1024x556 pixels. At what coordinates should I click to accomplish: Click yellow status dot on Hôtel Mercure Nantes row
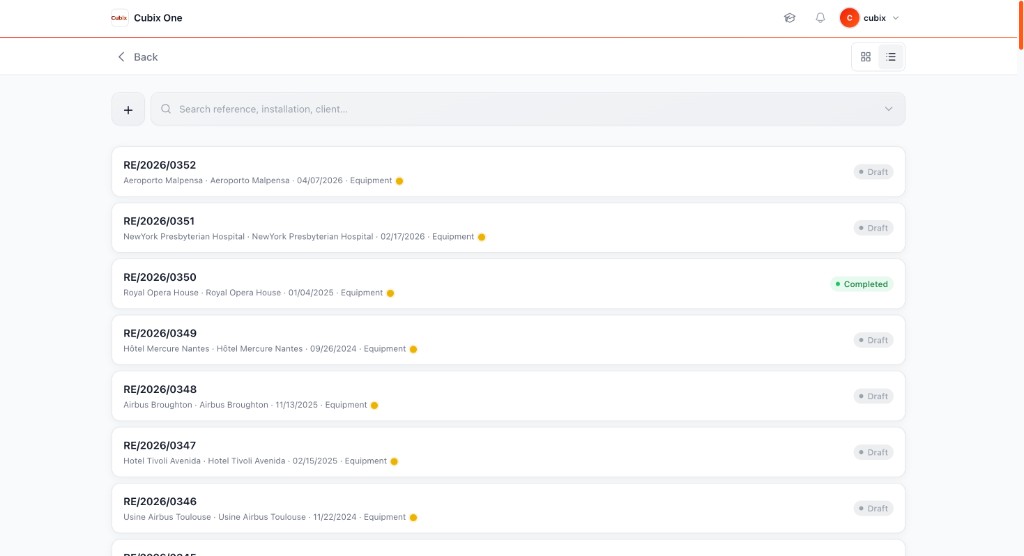pos(413,349)
